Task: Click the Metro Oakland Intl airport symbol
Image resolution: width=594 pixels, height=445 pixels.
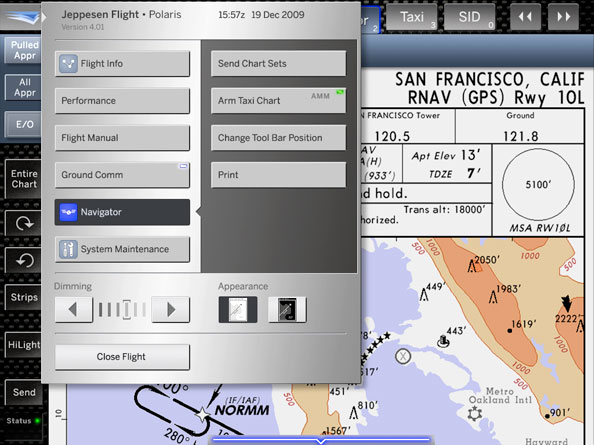Action: pyautogui.click(x=474, y=413)
